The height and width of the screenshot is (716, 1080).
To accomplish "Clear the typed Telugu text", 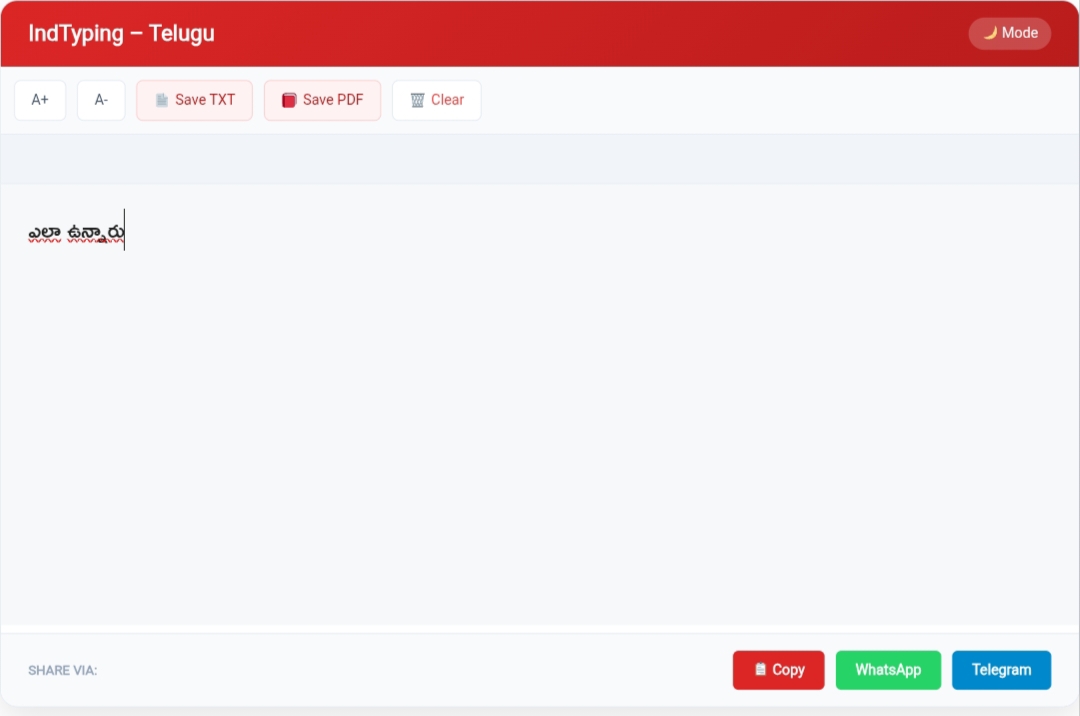I will tap(437, 100).
